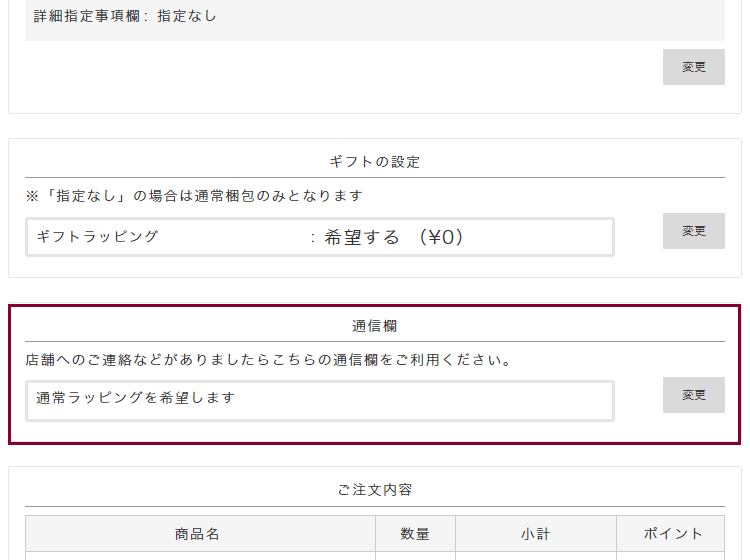Click the colon separator in gift wrapping row

313,238
